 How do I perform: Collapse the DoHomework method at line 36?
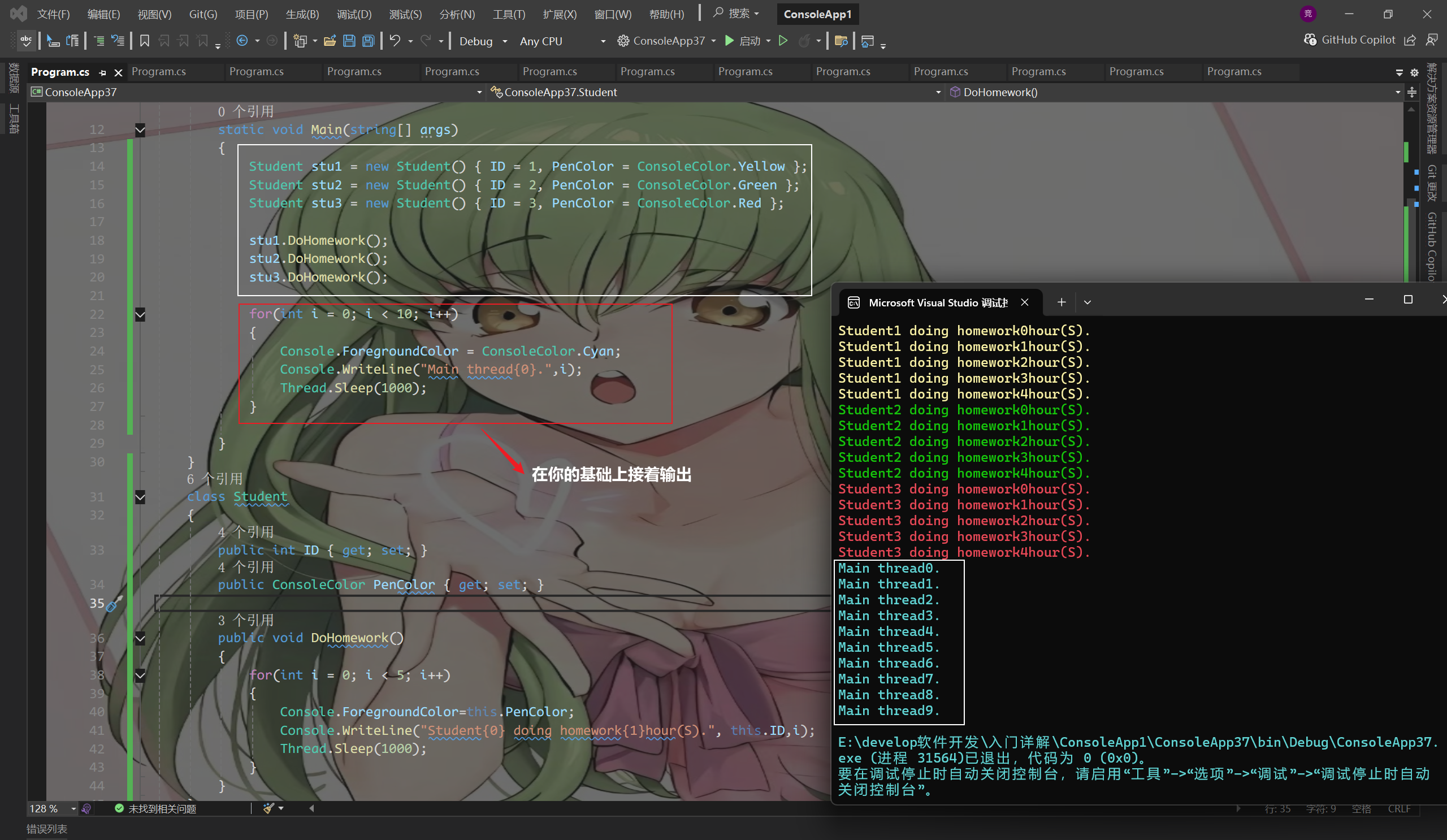pyautogui.click(x=140, y=638)
